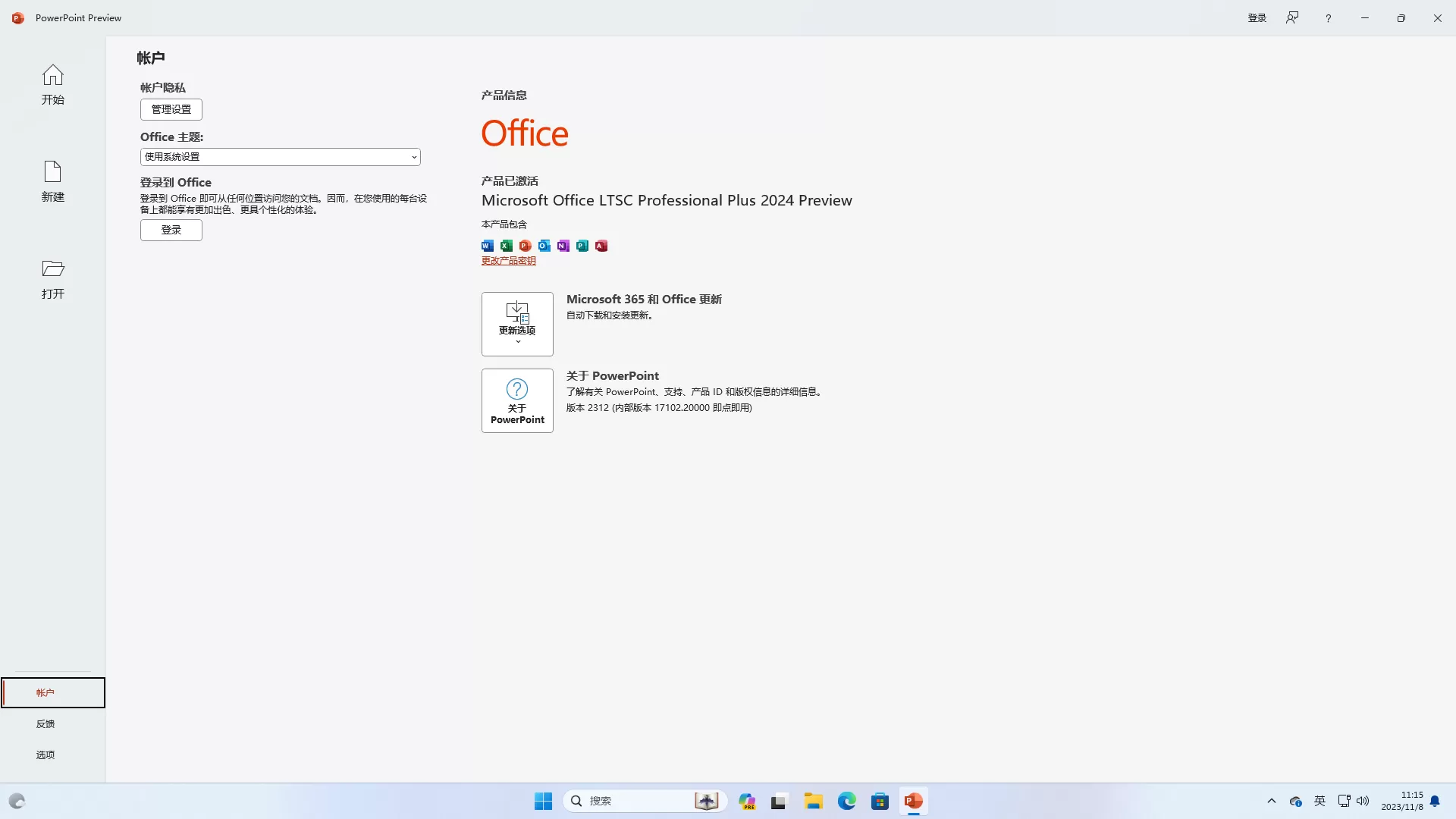Click the 登录 sign-in button
1456x819 pixels.
(171, 230)
